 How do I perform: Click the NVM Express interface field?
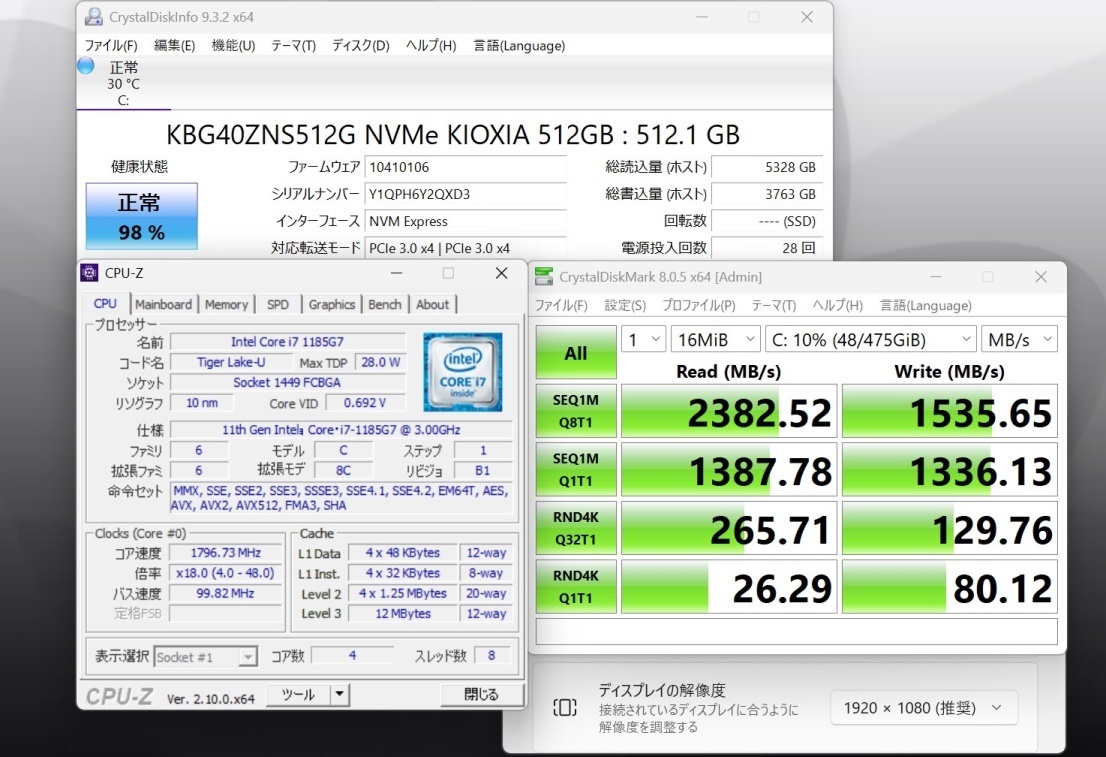tap(466, 222)
